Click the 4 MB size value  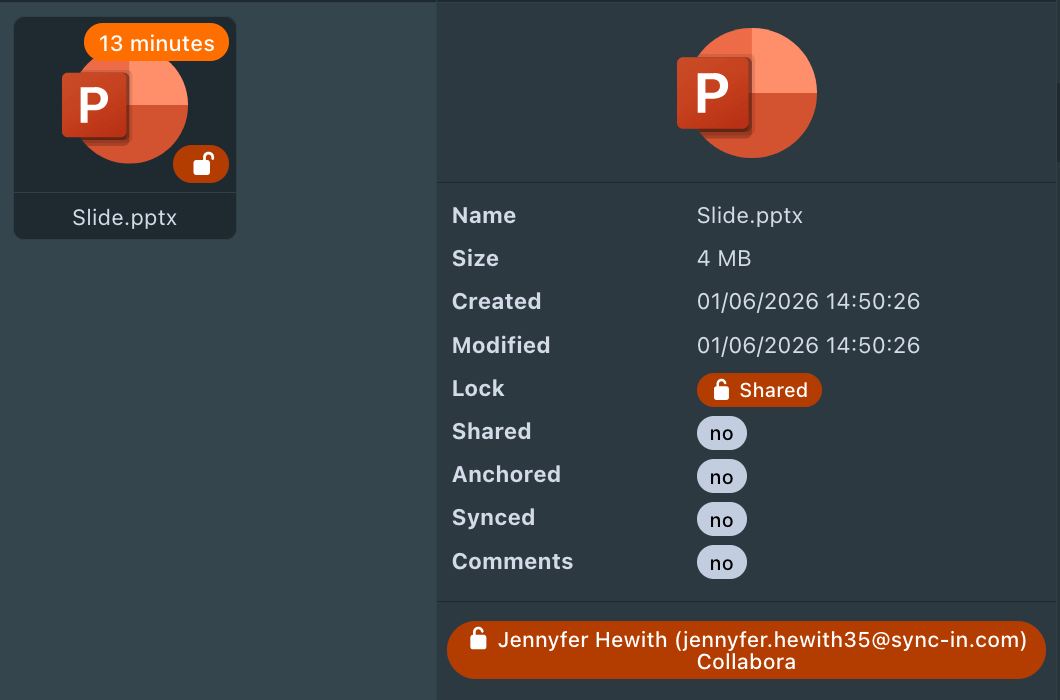(x=724, y=259)
